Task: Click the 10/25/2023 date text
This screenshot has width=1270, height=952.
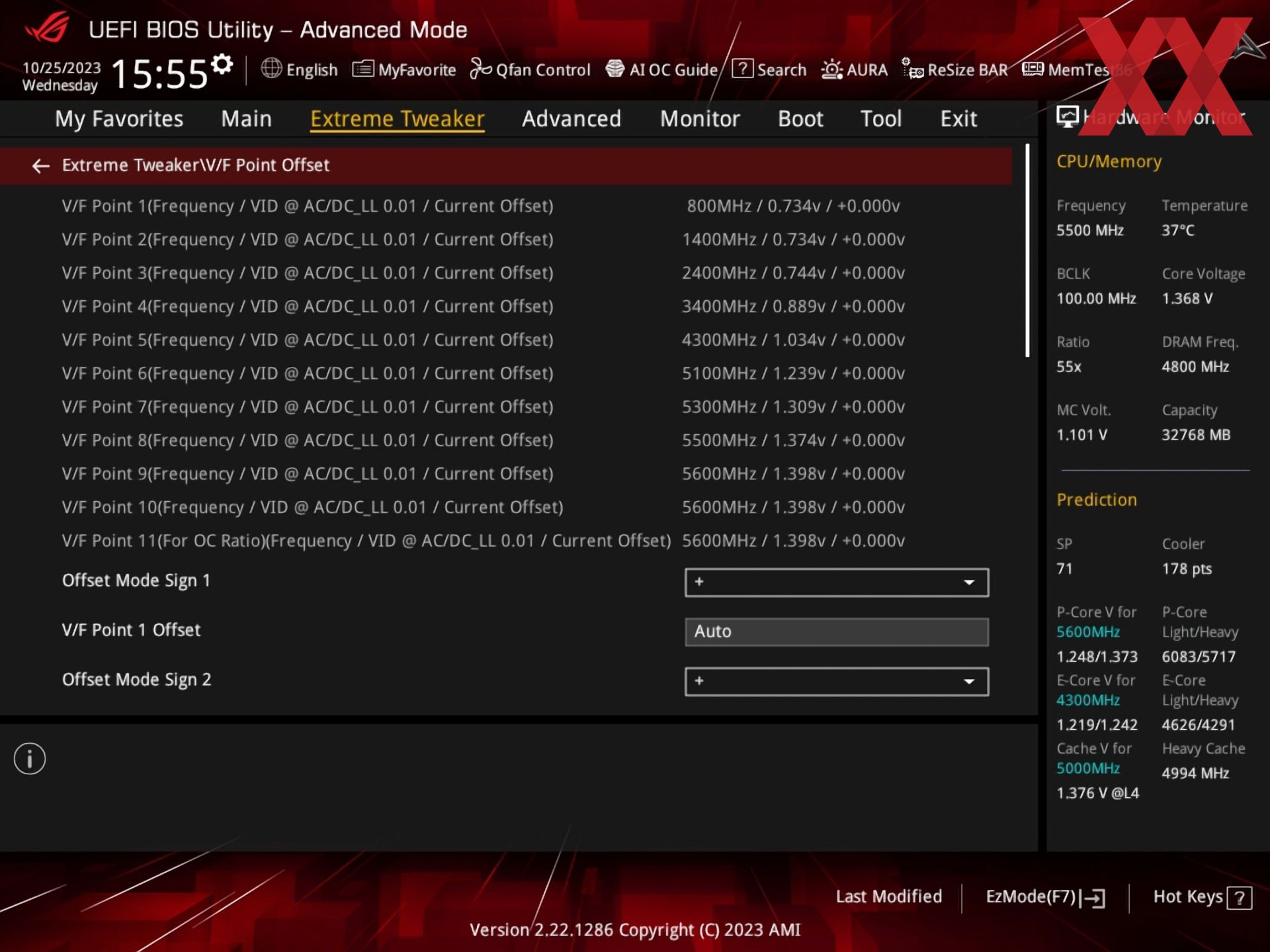Action: coord(62,67)
